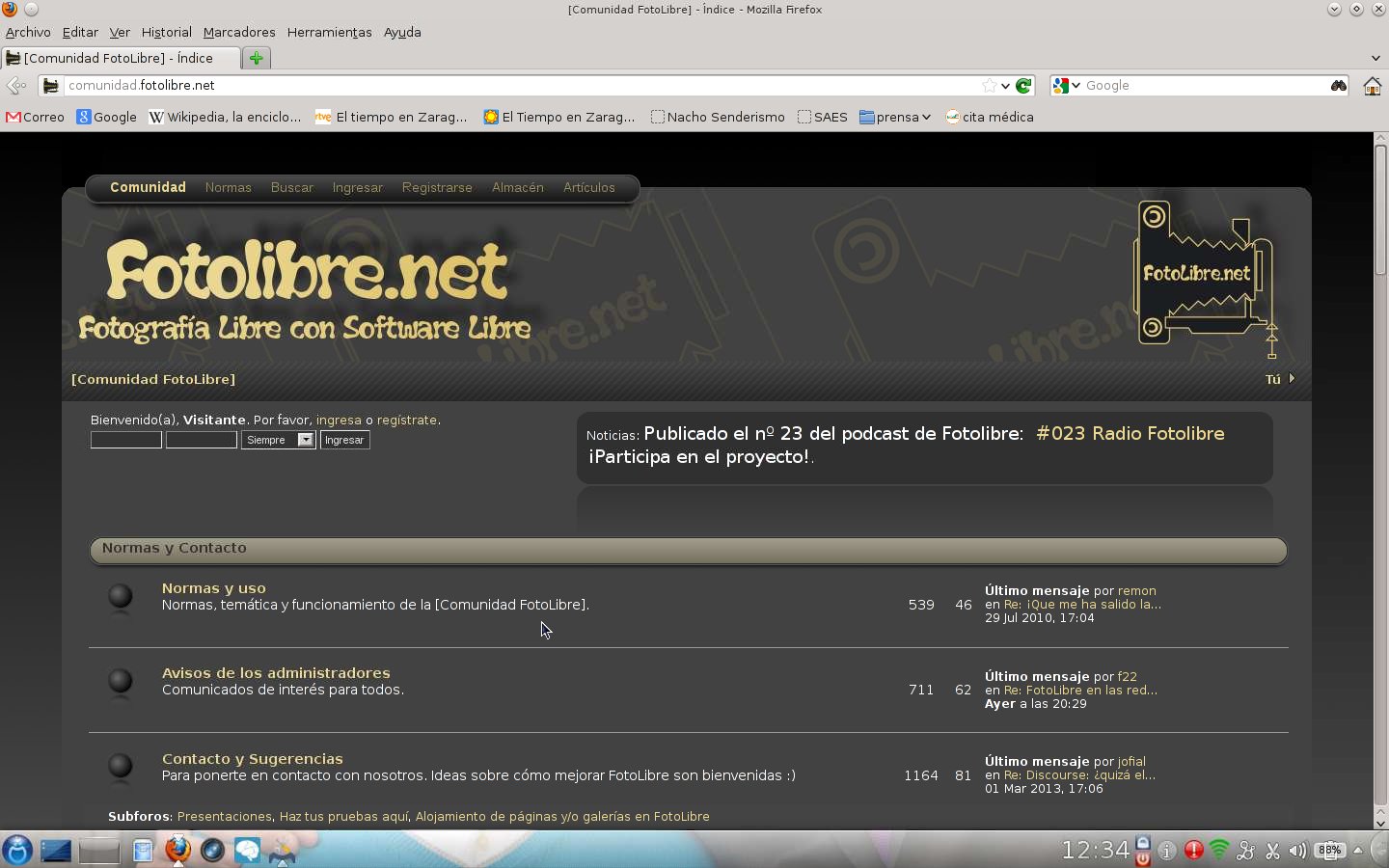Go to Buscar in site navigation
The height and width of the screenshot is (868, 1389).
point(292,188)
